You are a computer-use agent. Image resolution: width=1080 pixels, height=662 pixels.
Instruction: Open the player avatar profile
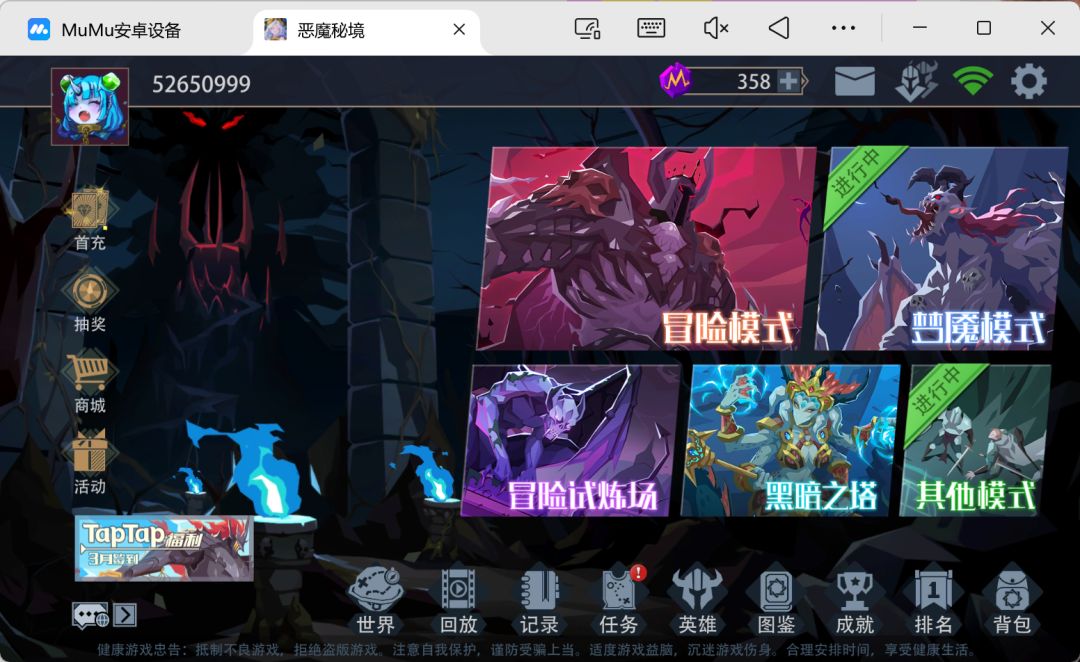click(90, 106)
